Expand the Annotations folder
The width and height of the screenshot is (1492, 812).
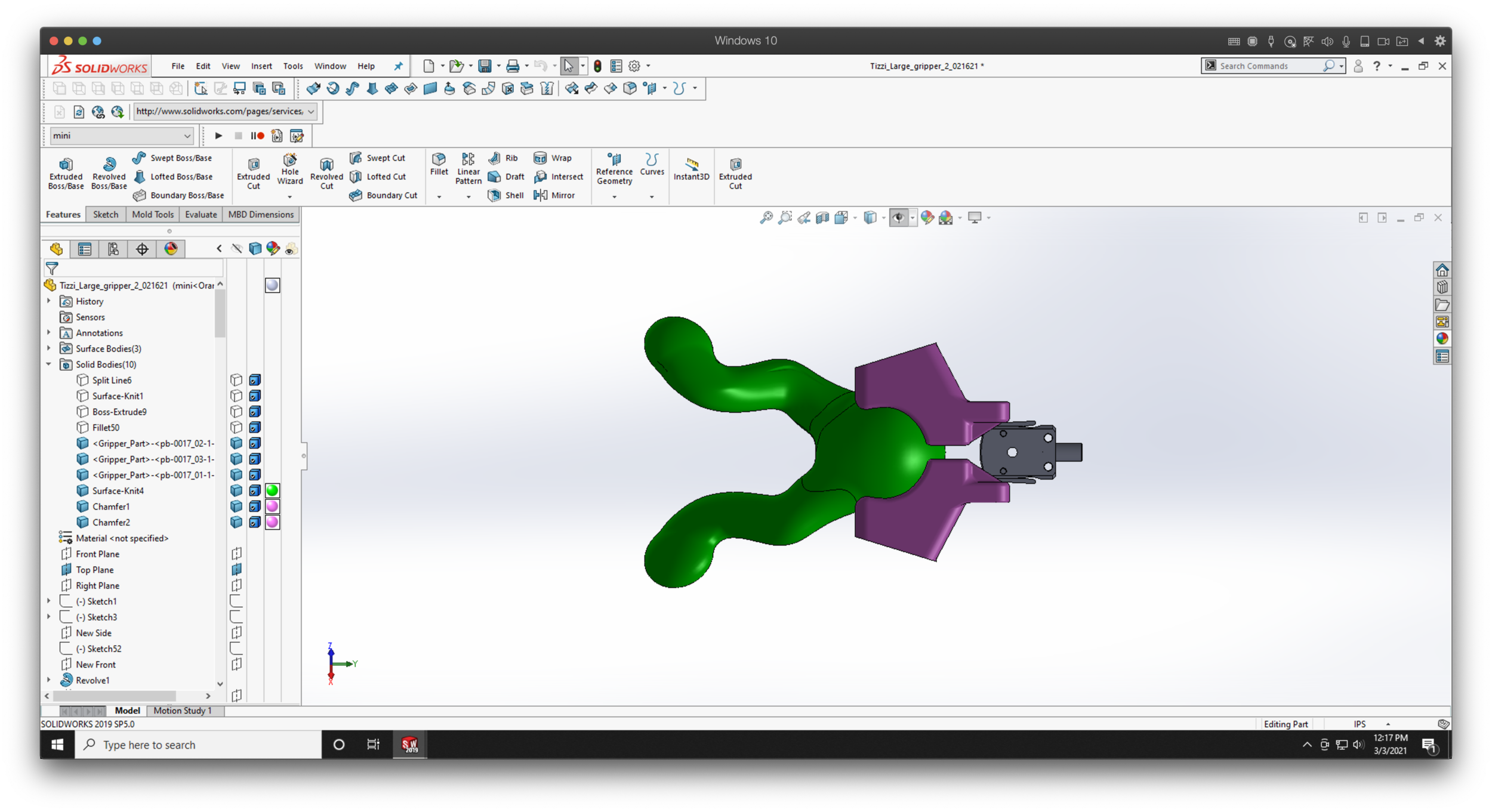point(49,333)
